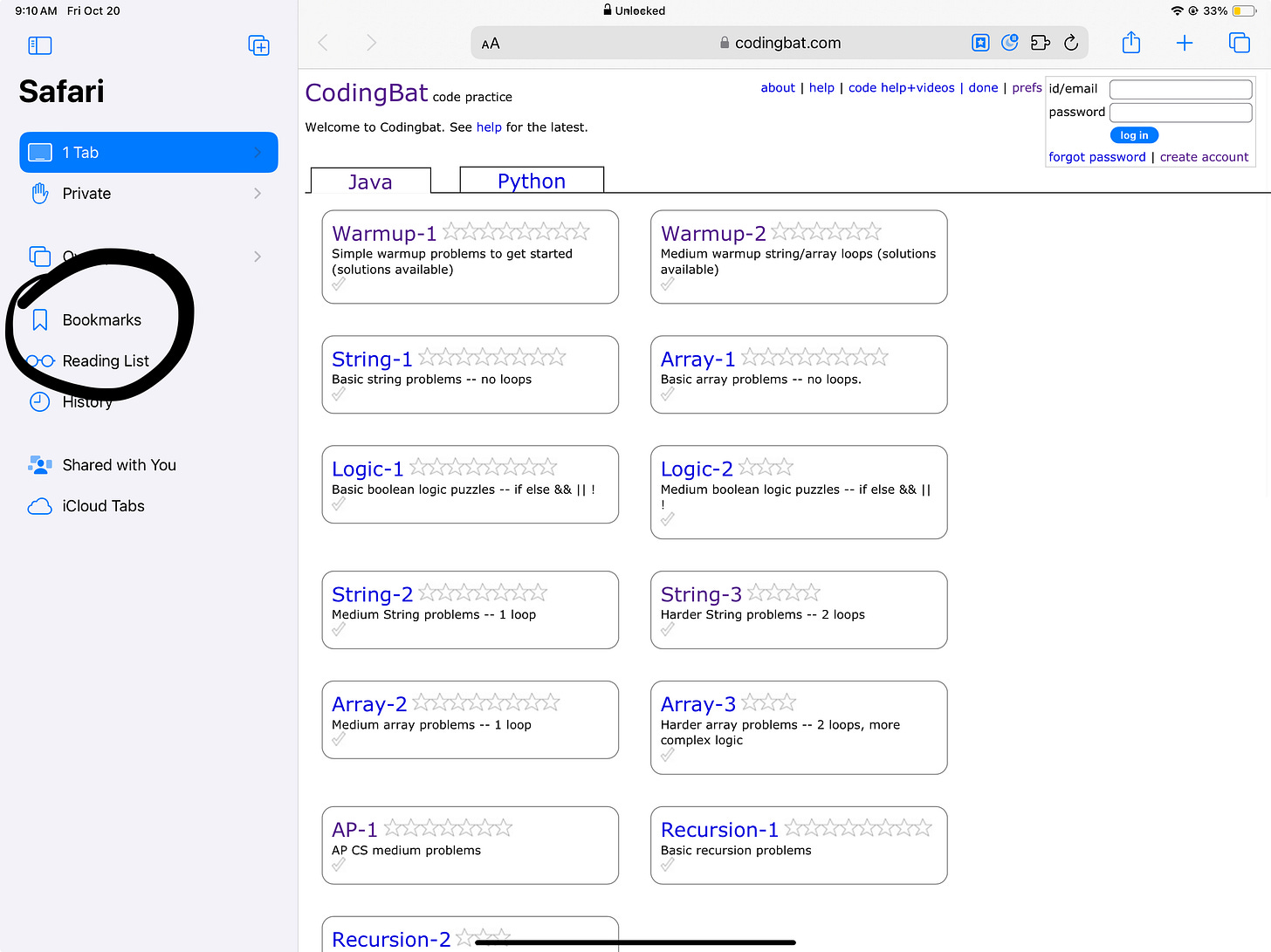Image resolution: width=1271 pixels, height=952 pixels.
Task: Open the AA page settings menu
Action: 491,44
